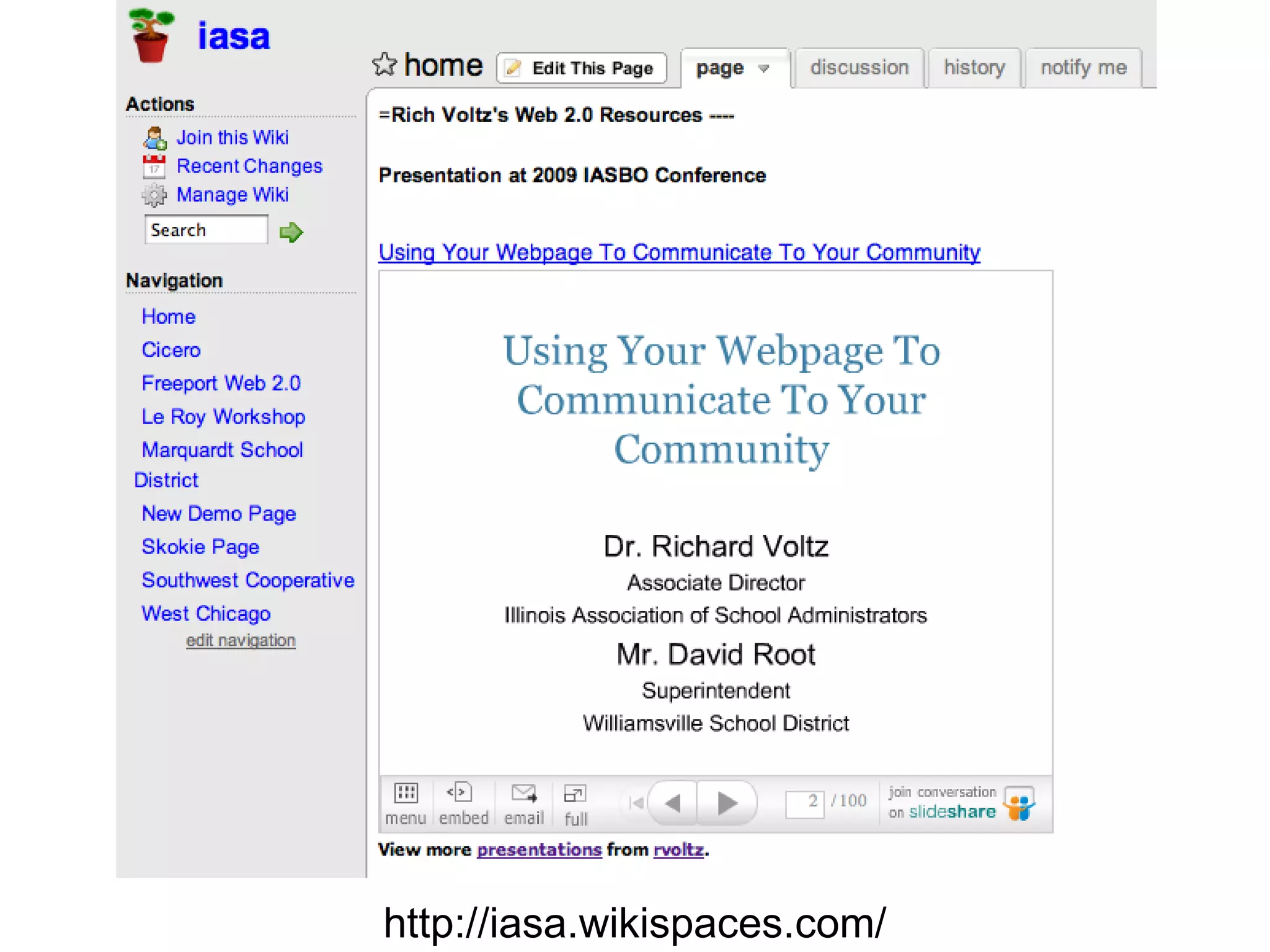This screenshot has width=1270, height=952.
Task: Open the Marquardt School District link
Action: point(219,465)
